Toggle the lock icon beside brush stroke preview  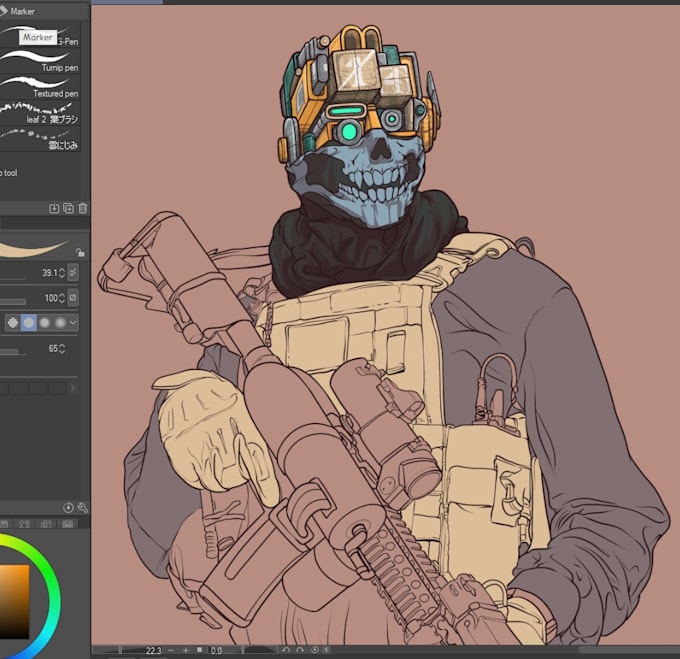80,253
